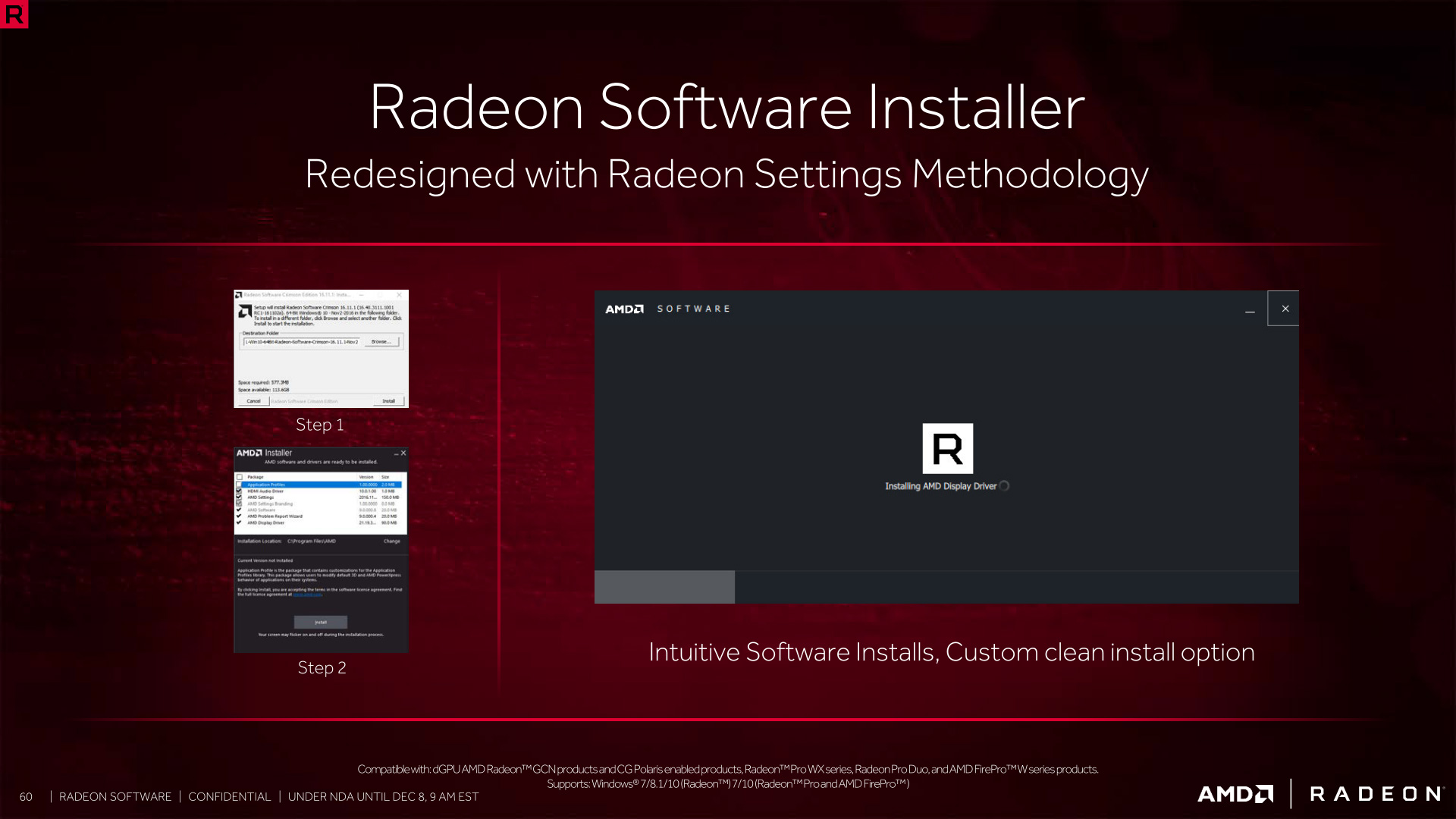Image resolution: width=1456 pixels, height=819 pixels.
Task: Click the large Radeon R logo in installer window
Action: point(947,448)
